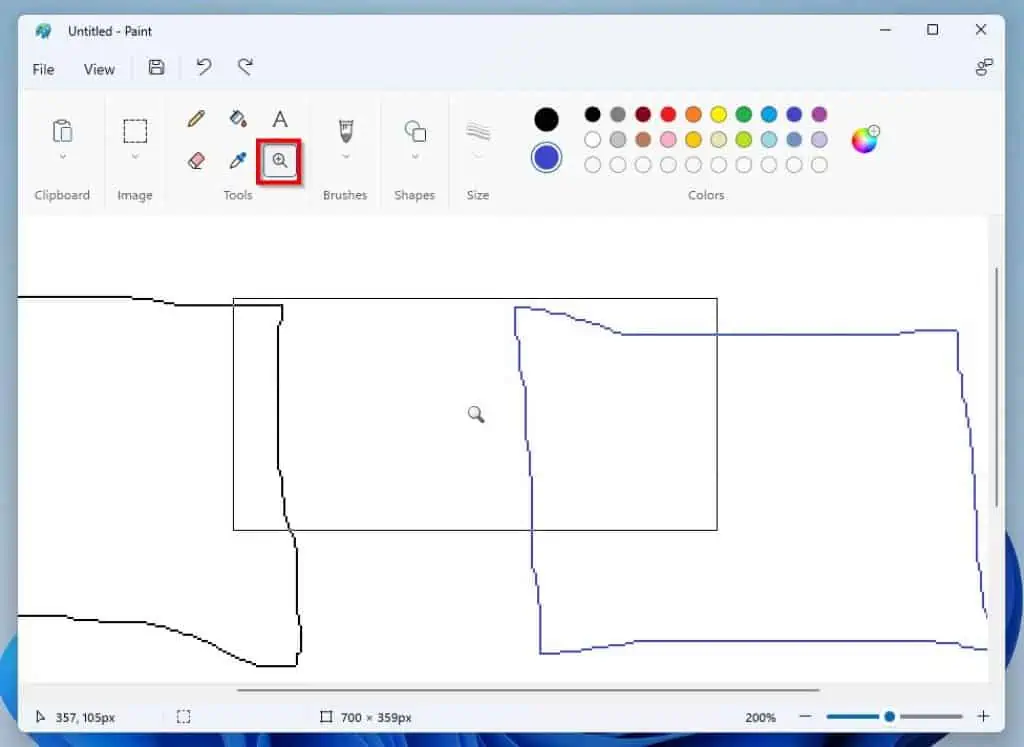Open the Paint settings gear
1024x747 pixels.
985,66
